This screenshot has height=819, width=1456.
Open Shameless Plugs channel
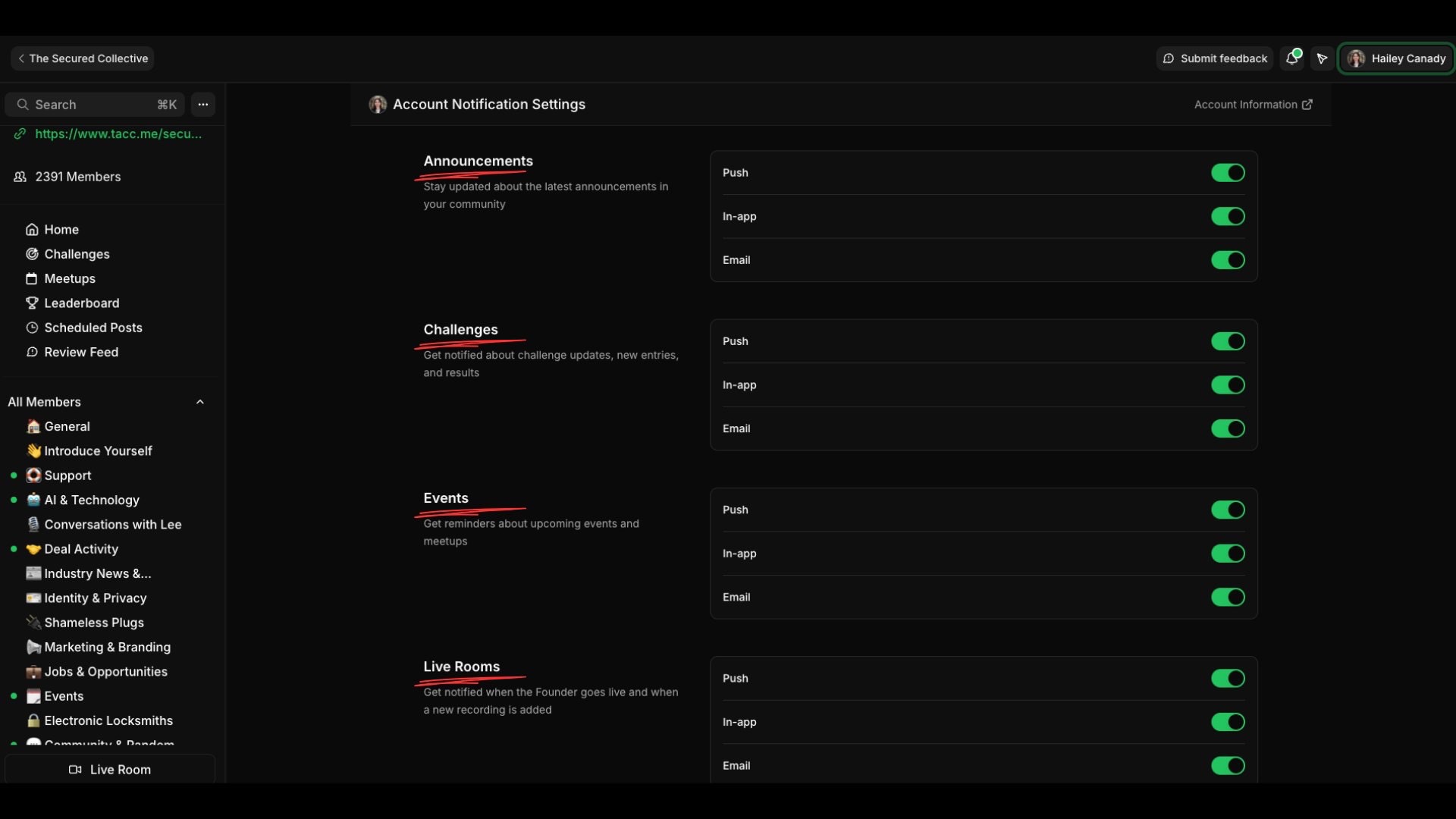pos(94,623)
